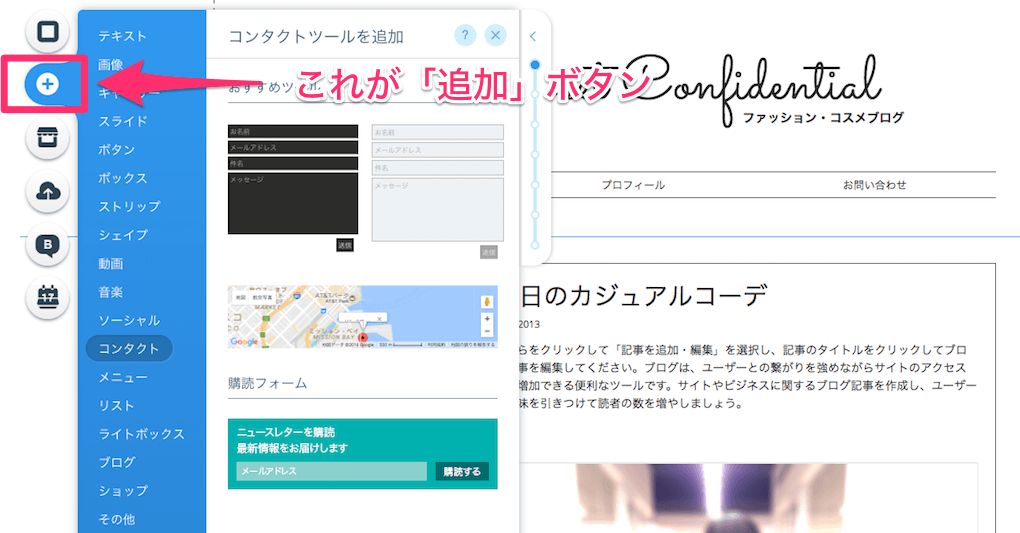Screen dimensions: 1020x533
Task: Select 画像 in the add menu
Action: pyautogui.click(x=111, y=64)
